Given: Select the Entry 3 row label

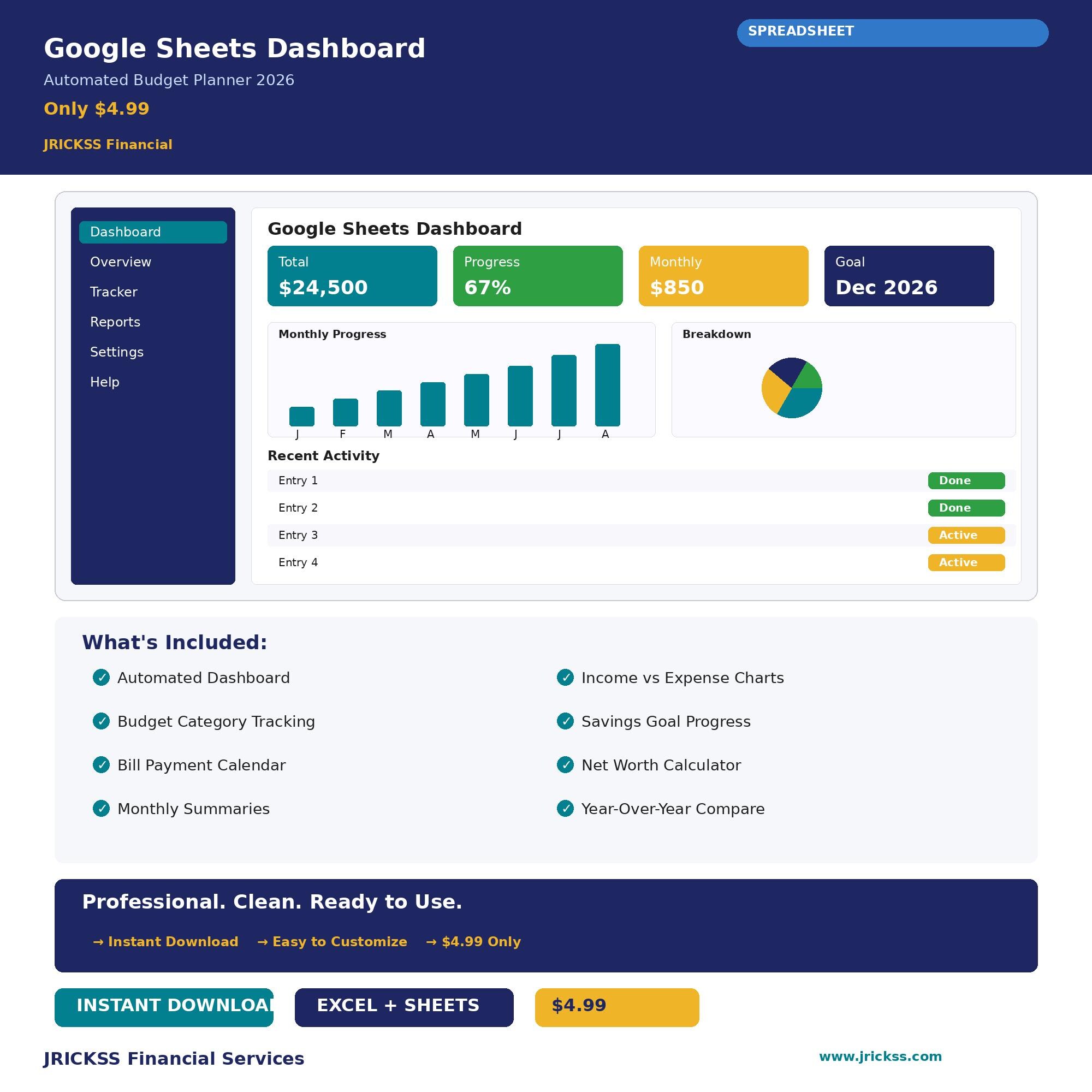Looking at the screenshot, I should tap(298, 535).
